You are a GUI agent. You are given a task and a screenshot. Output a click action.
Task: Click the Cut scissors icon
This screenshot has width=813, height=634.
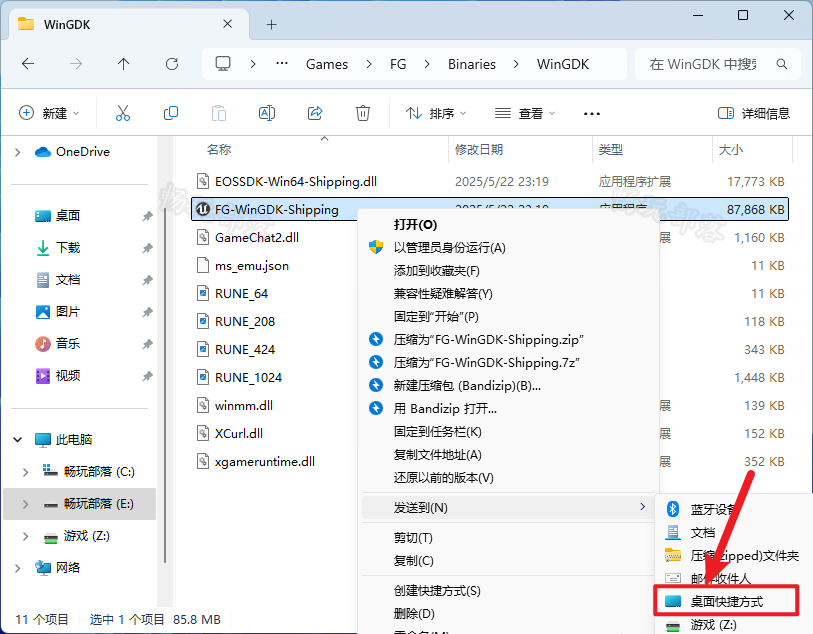coord(123,113)
